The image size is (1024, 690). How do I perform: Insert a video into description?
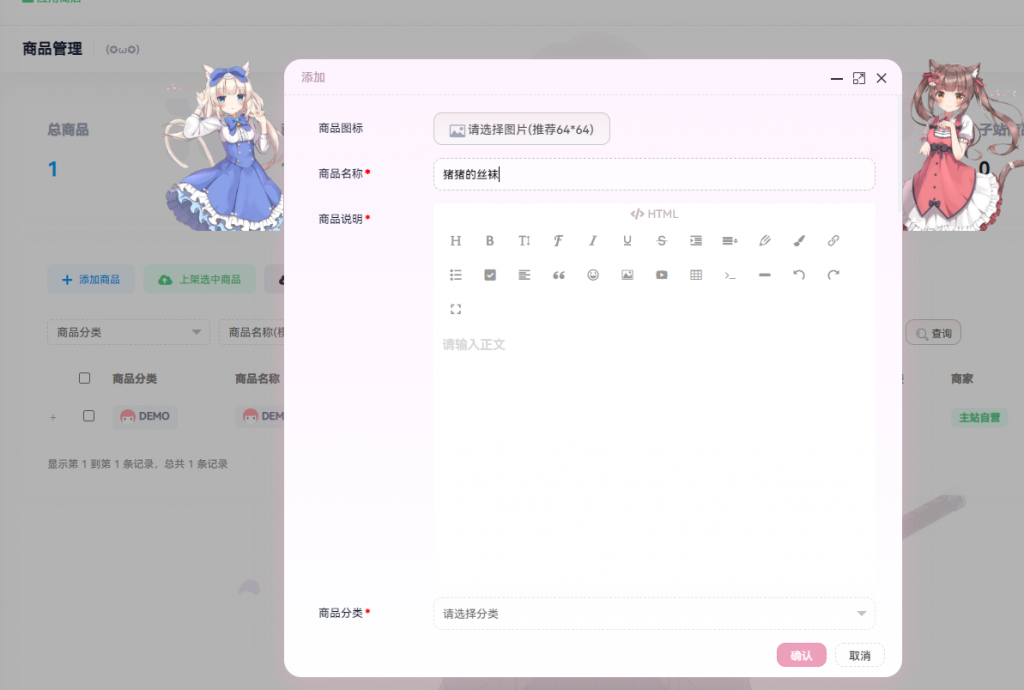tap(662, 275)
